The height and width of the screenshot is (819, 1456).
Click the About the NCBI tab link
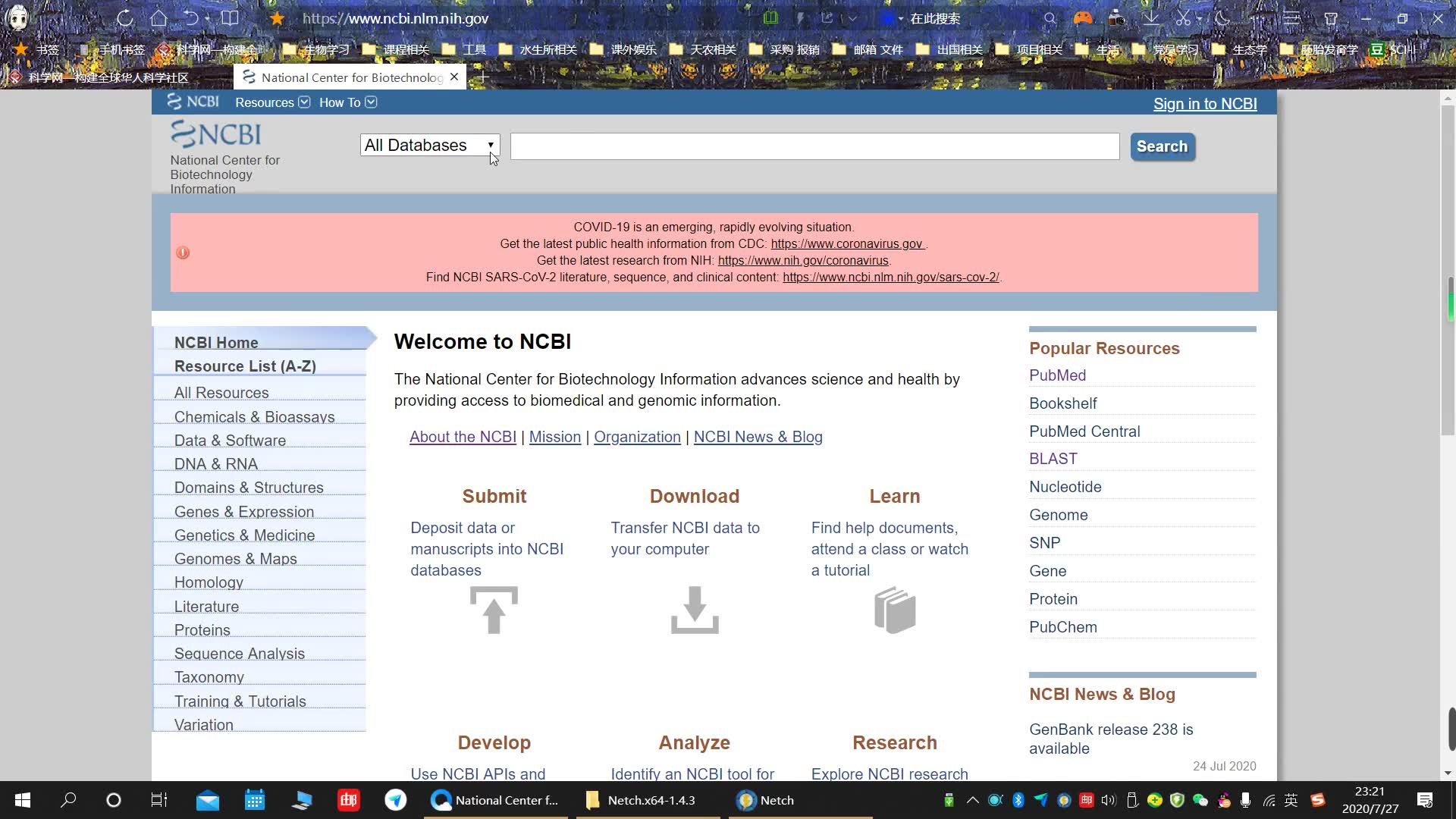tap(463, 436)
